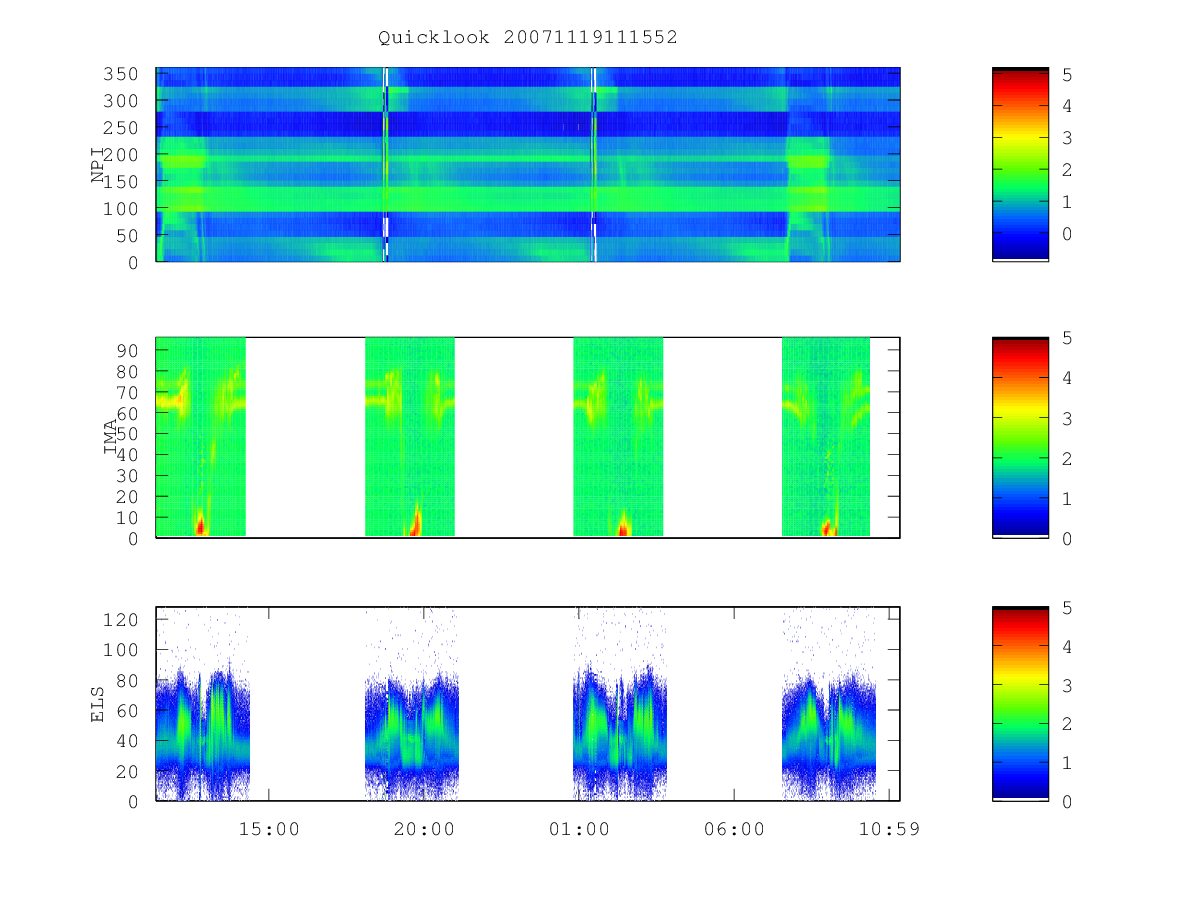1200x900 pixels.
Task: Click the 30 tick on IMA axis
Action: click(x=127, y=476)
